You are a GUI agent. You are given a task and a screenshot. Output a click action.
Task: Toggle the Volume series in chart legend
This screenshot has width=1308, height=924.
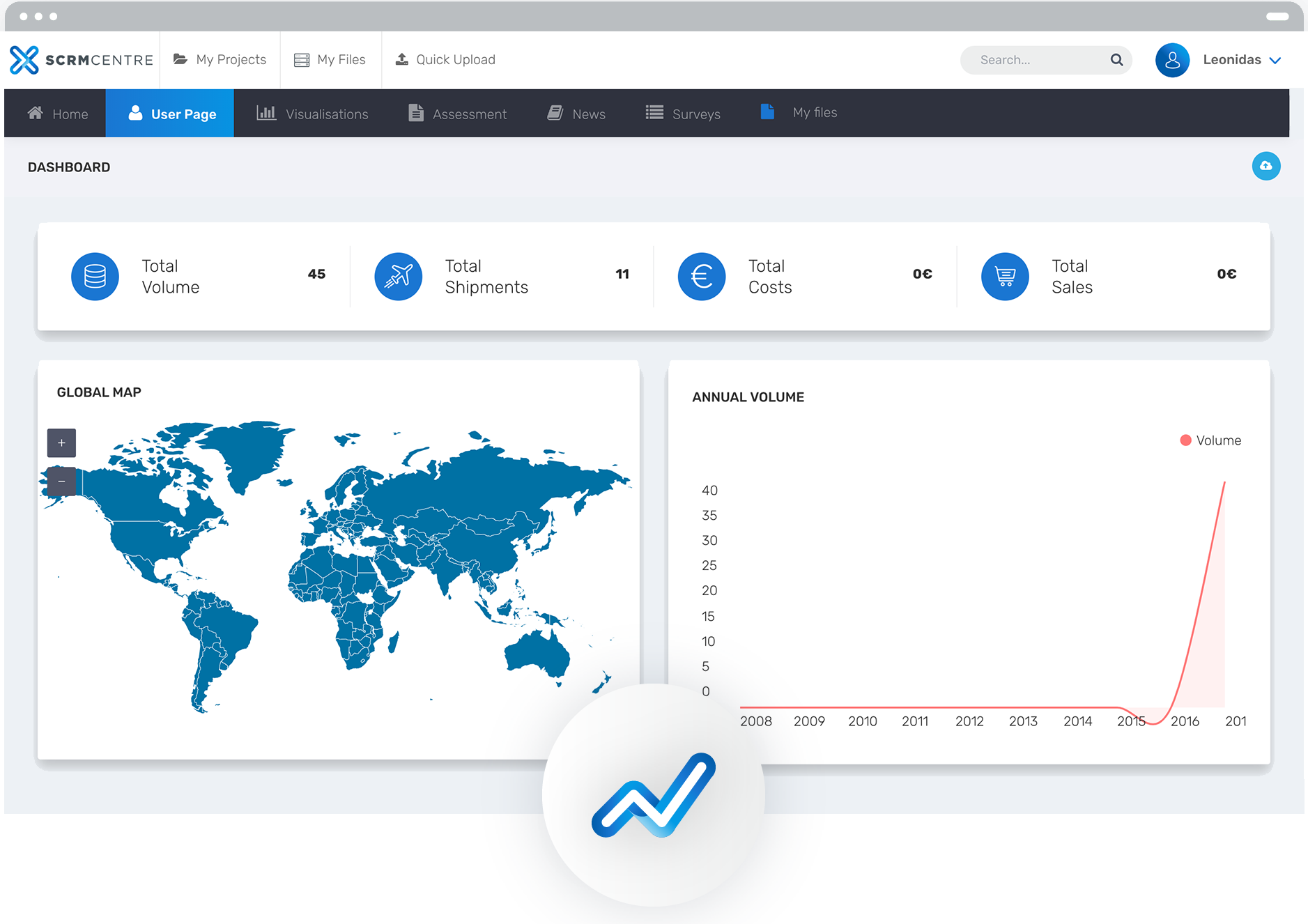(1210, 440)
